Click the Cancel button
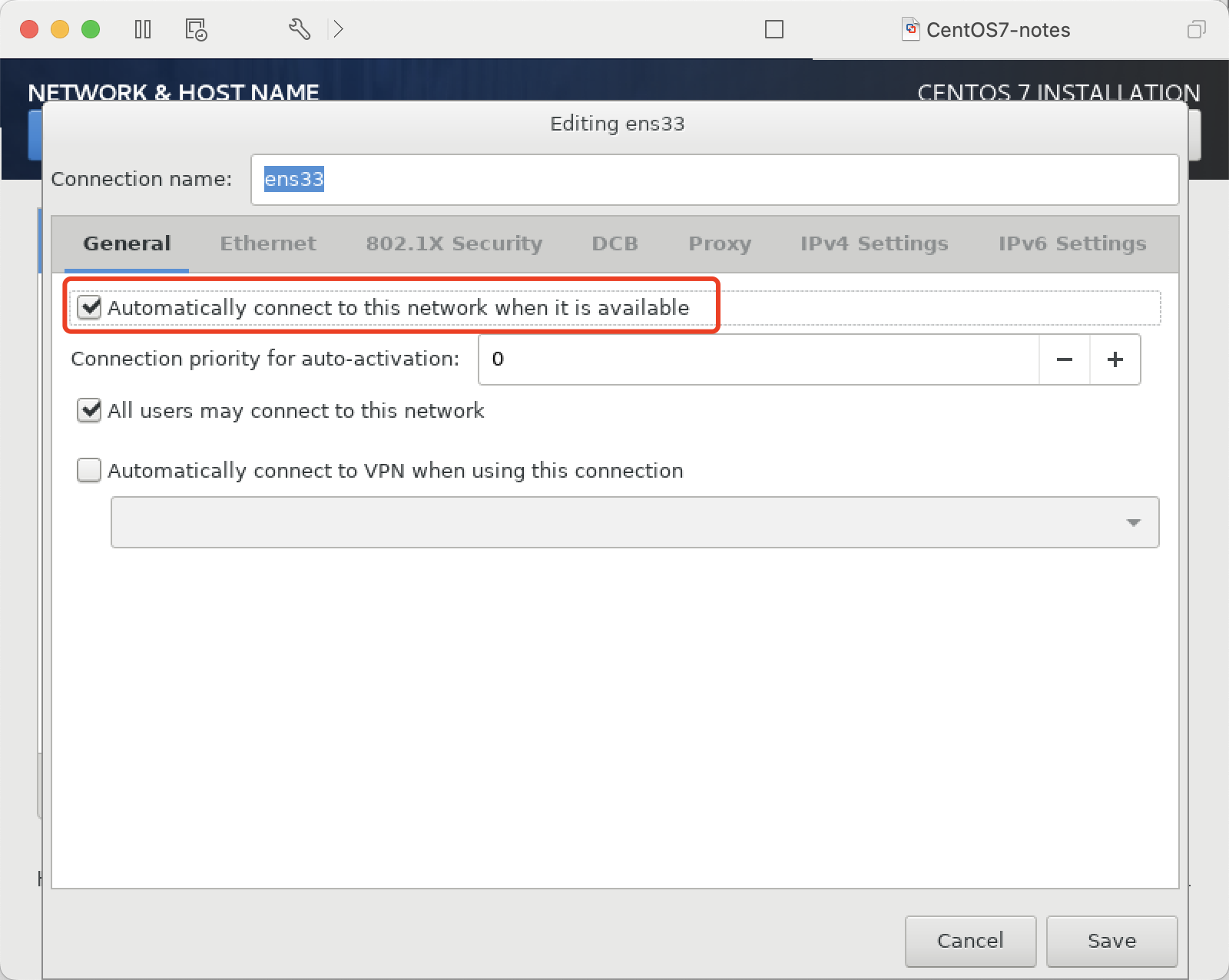 [970, 941]
